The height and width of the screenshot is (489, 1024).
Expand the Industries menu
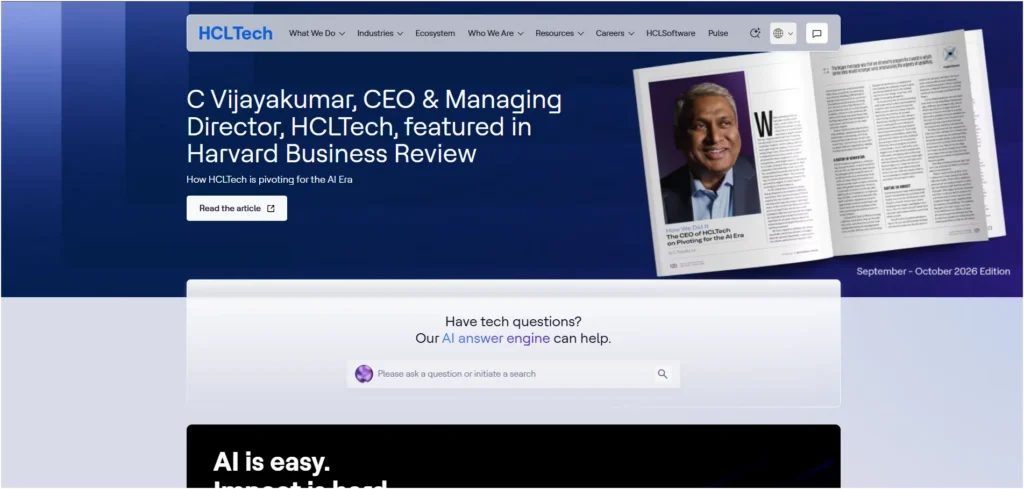(x=380, y=33)
